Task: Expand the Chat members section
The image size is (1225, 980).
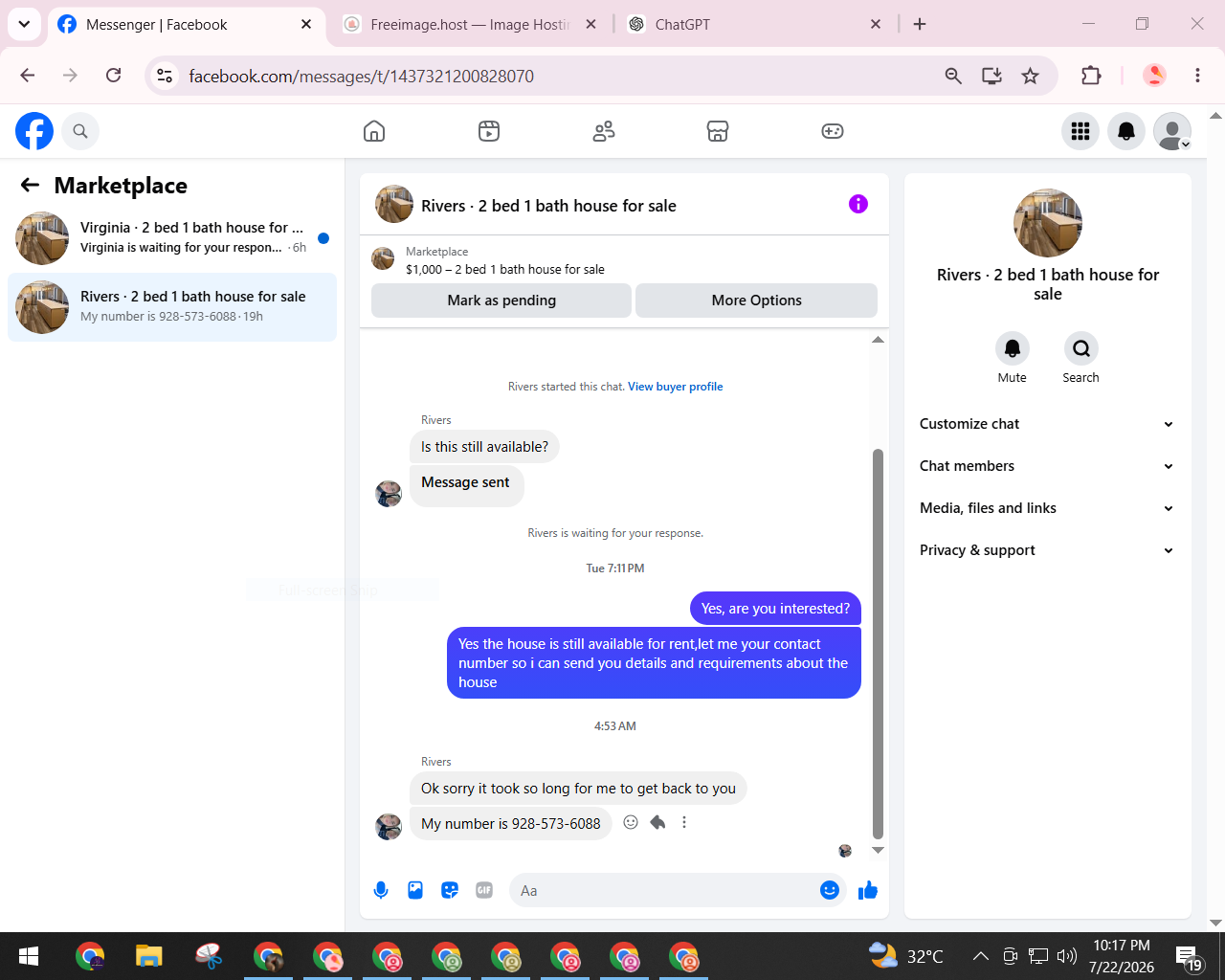Action: click(1047, 466)
